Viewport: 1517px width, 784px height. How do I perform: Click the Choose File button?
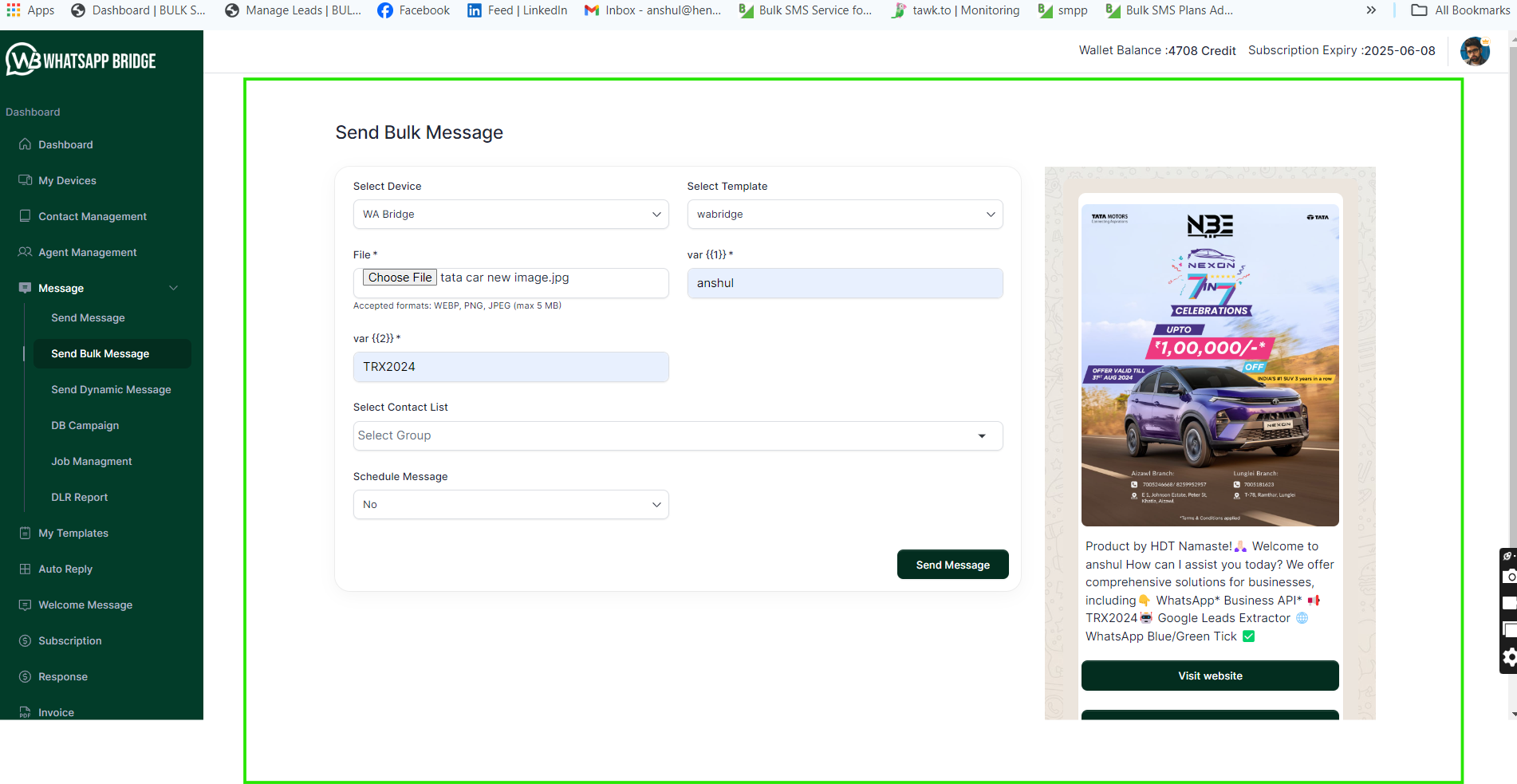tap(400, 278)
